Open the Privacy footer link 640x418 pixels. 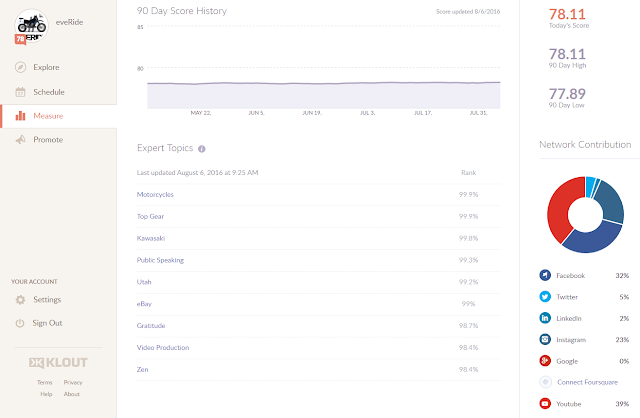click(72, 382)
